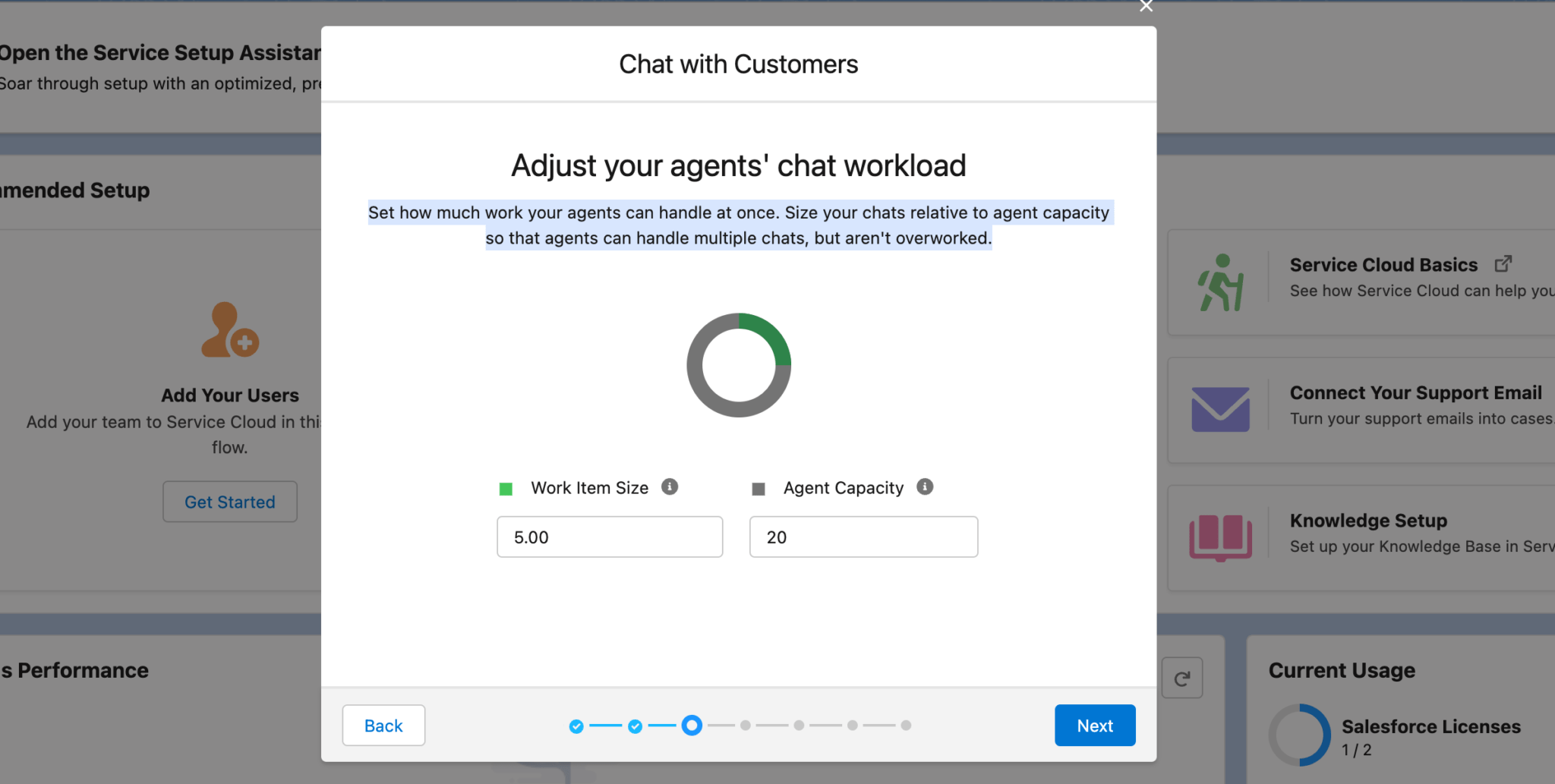Click the Connect Your Support Email envelope icon
This screenshot has width=1555, height=784.
click(1219, 408)
